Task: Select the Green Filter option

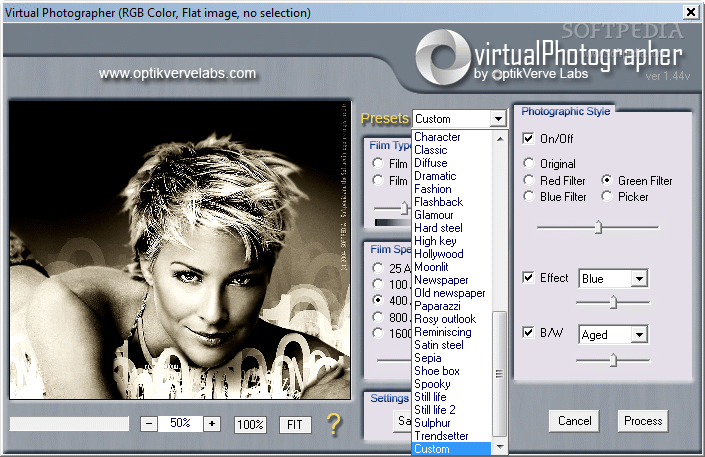Action: click(607, 180)
